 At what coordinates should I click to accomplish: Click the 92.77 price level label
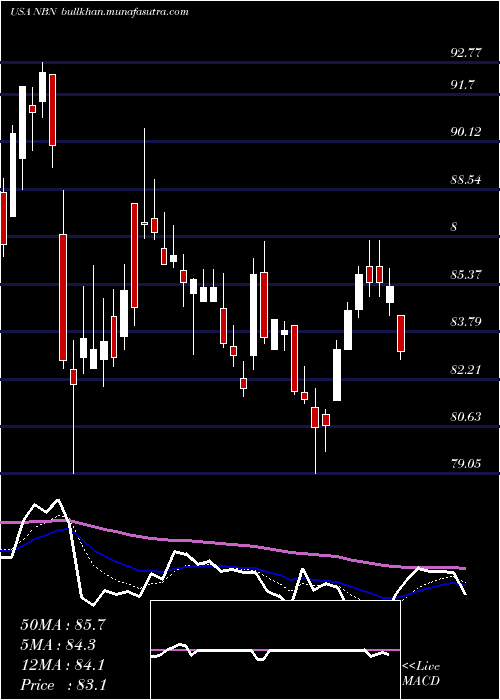coord(466,53)
